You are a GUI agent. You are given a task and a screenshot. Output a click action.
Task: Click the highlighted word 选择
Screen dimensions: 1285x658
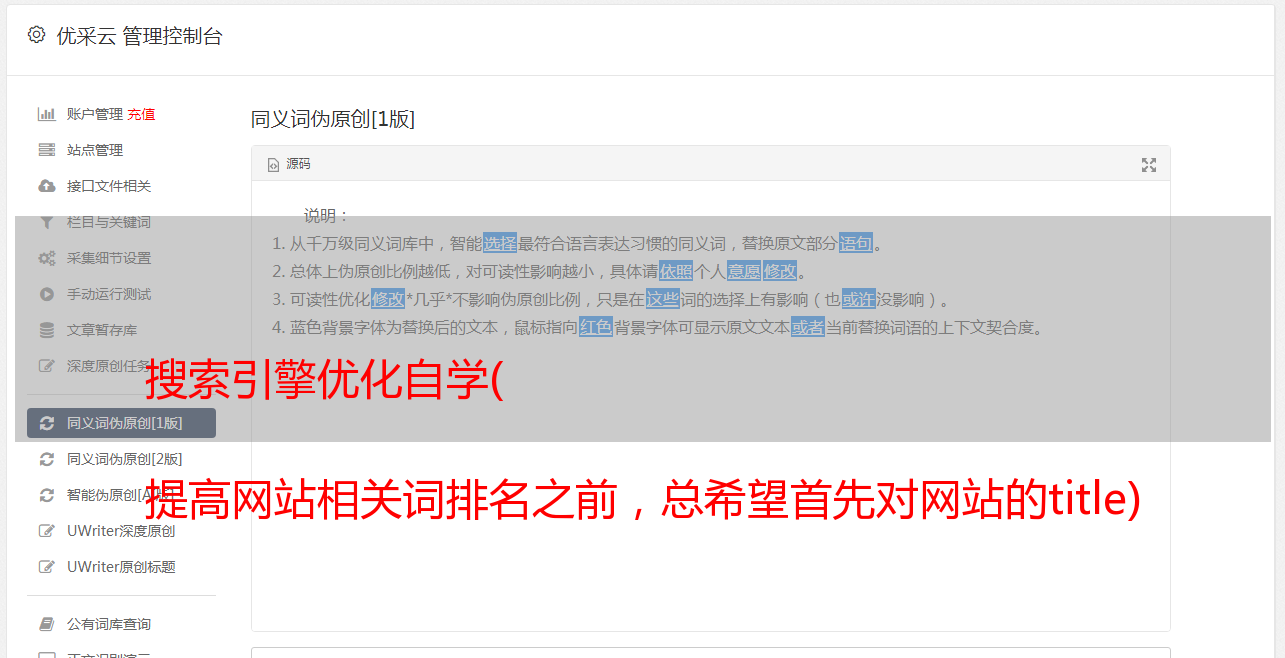point(500,243)
